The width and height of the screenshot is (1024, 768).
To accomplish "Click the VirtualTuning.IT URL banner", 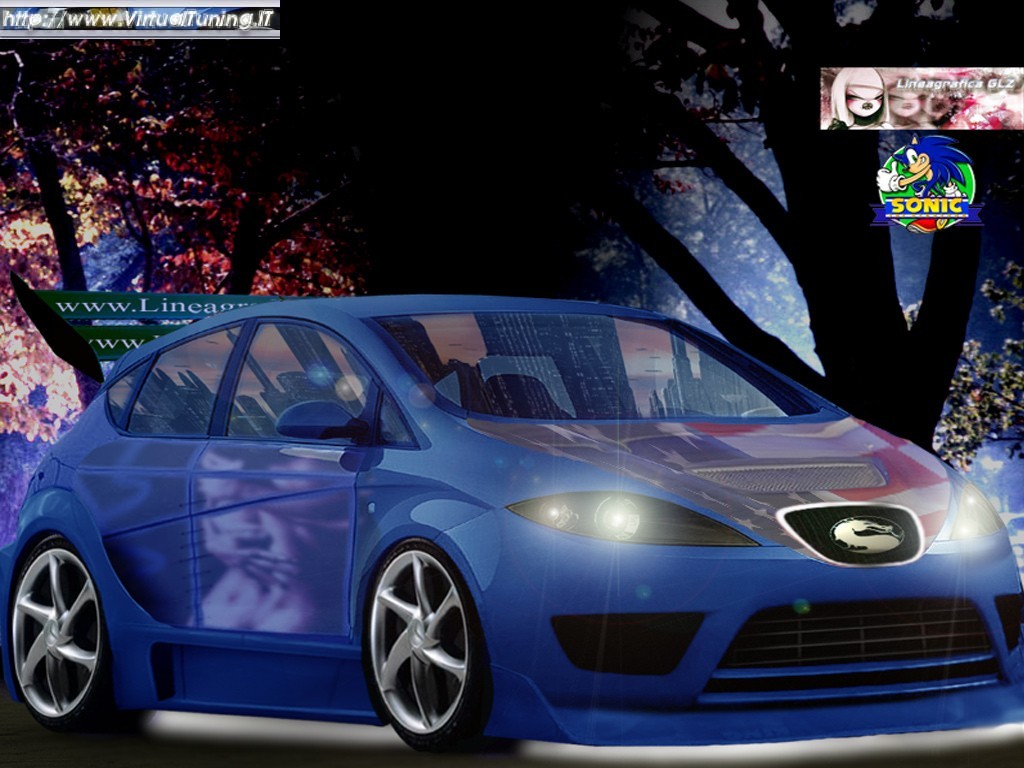I will point(140,20).
